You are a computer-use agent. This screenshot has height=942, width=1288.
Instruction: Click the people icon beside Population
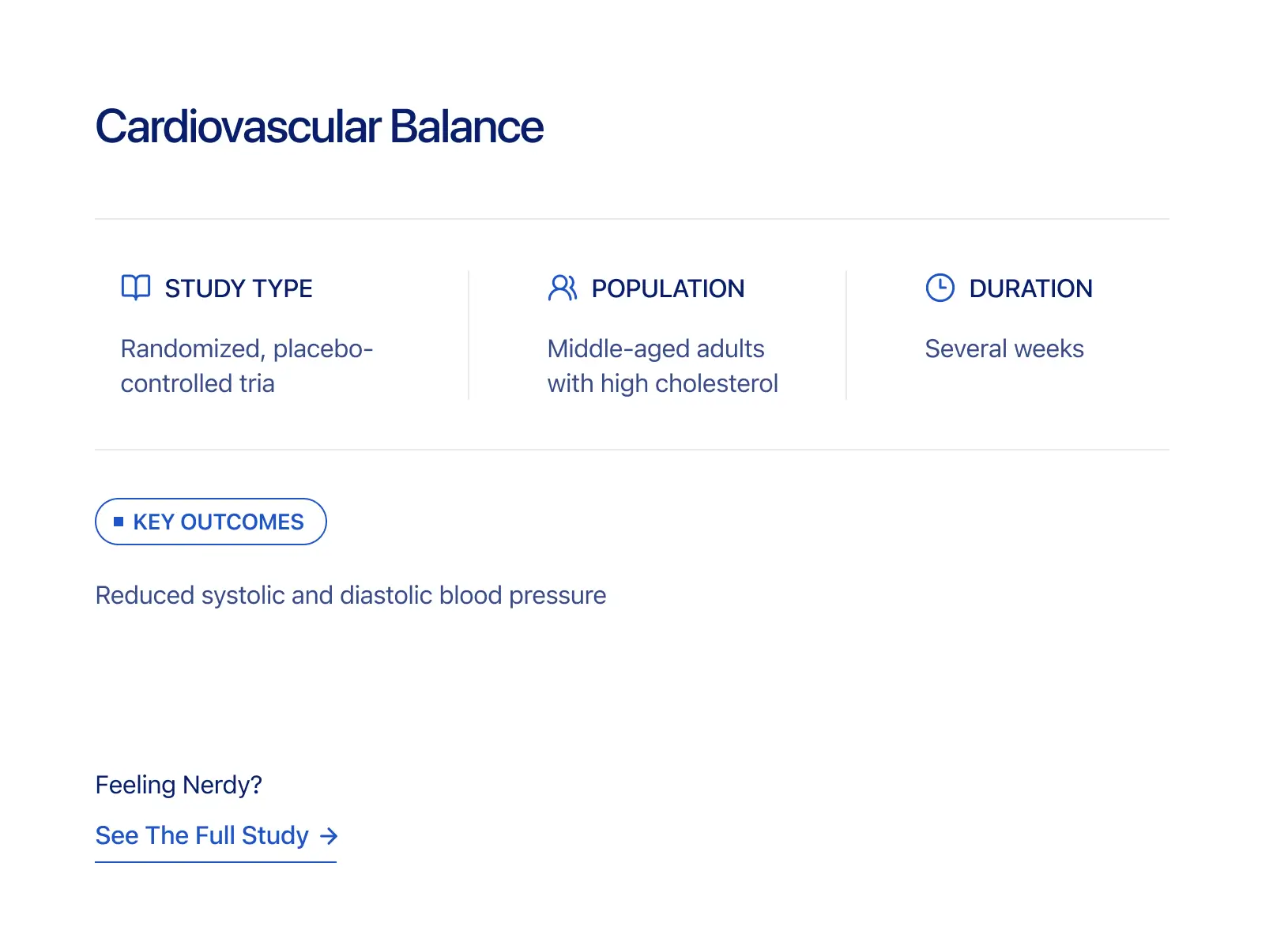tap(563, 288)
